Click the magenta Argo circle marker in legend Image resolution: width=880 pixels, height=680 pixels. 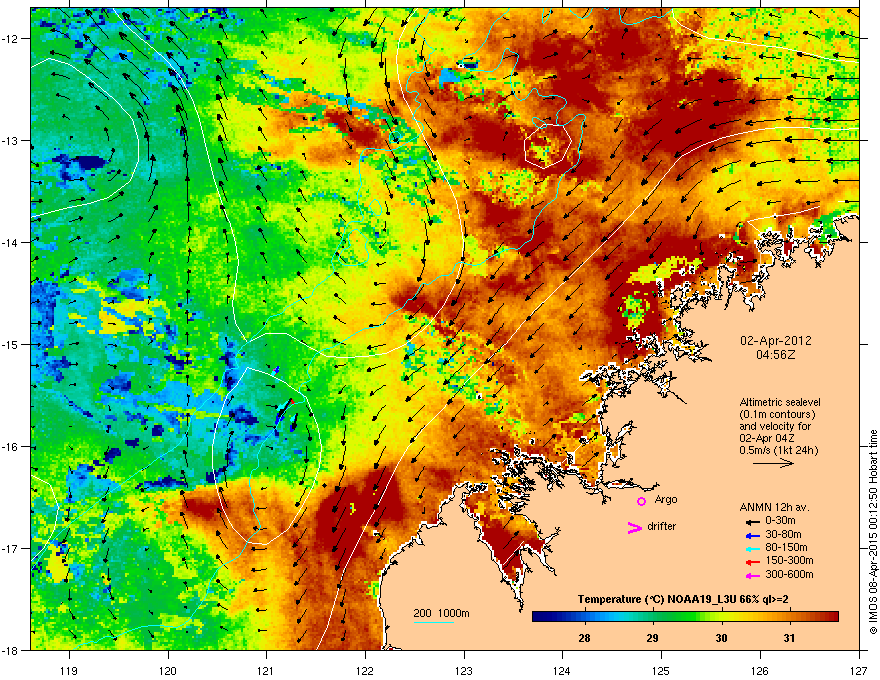point(641,501)
